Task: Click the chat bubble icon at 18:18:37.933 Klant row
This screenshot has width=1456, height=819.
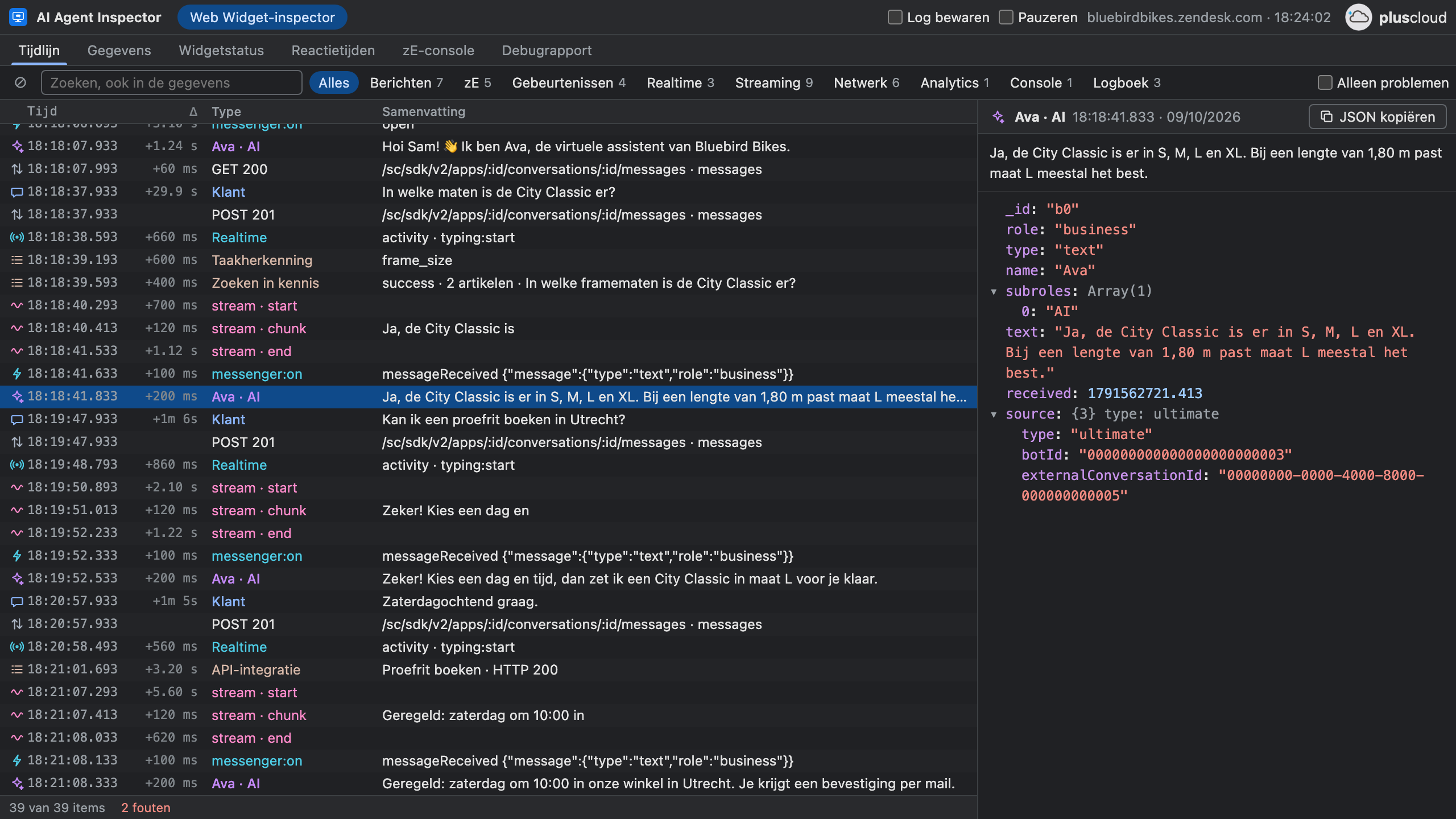Action: [17, 192]
